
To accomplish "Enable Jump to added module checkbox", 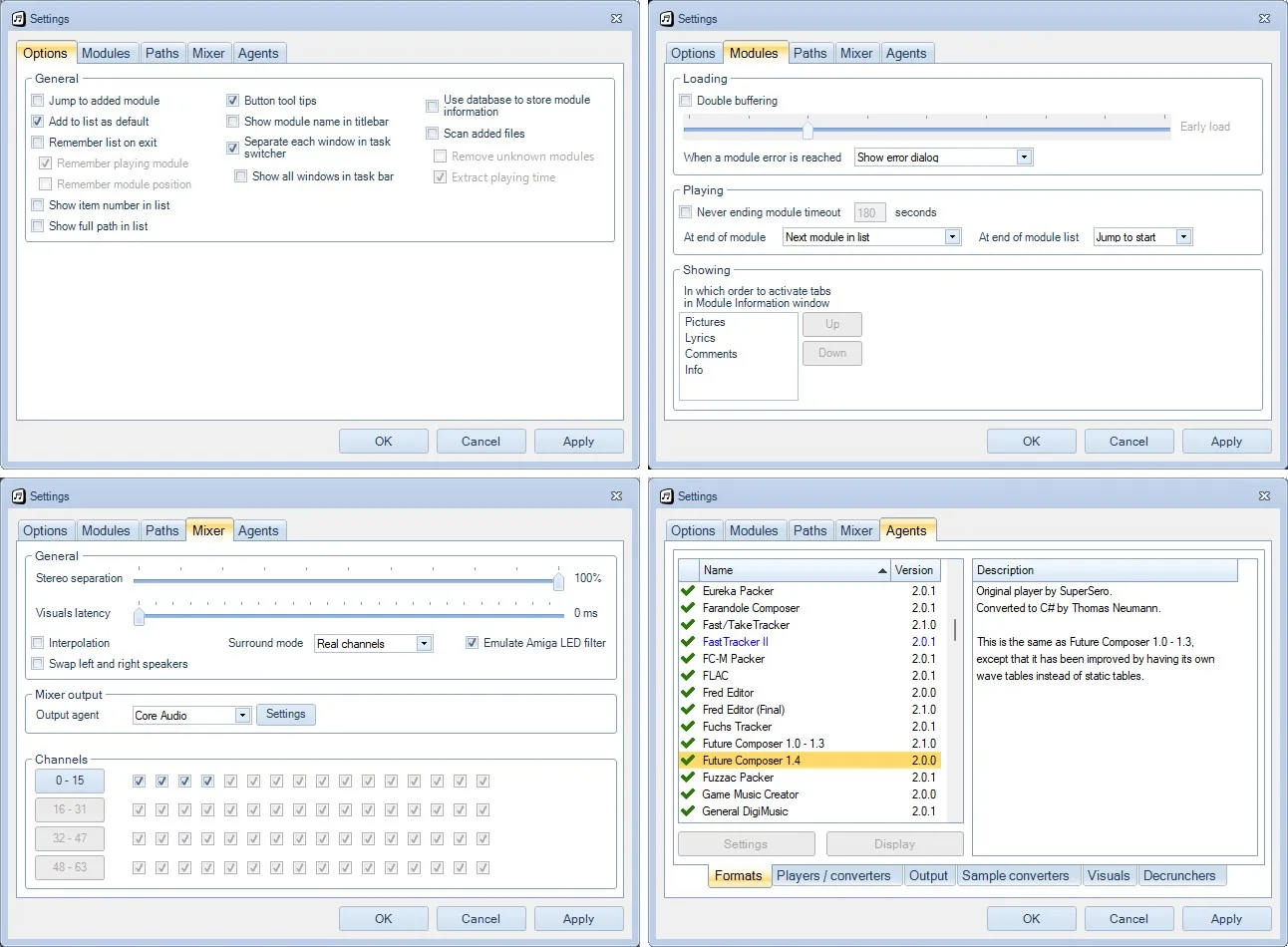I will tap(38, 101).
